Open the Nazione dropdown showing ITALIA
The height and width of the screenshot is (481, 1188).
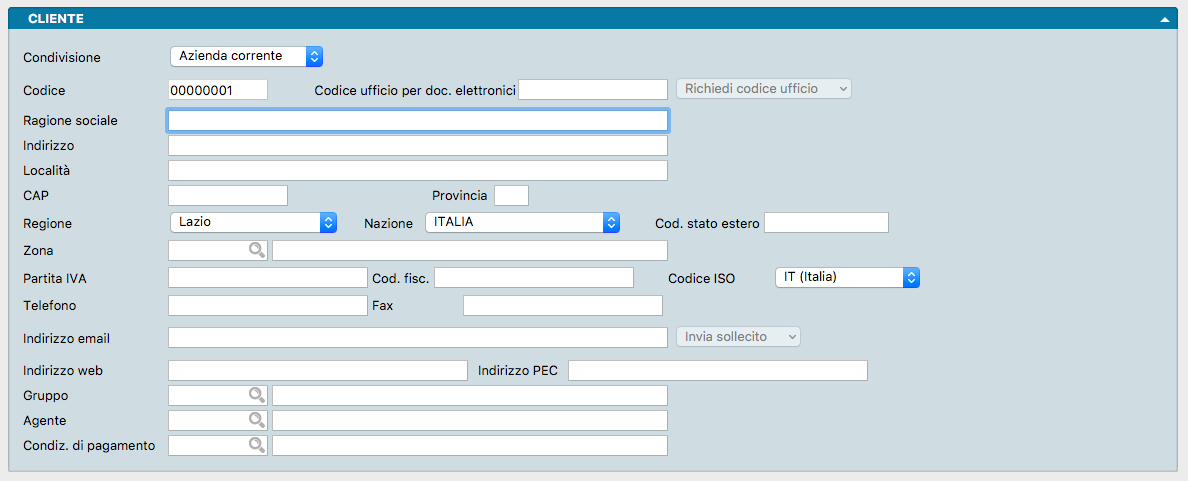[x=523, y=222]
